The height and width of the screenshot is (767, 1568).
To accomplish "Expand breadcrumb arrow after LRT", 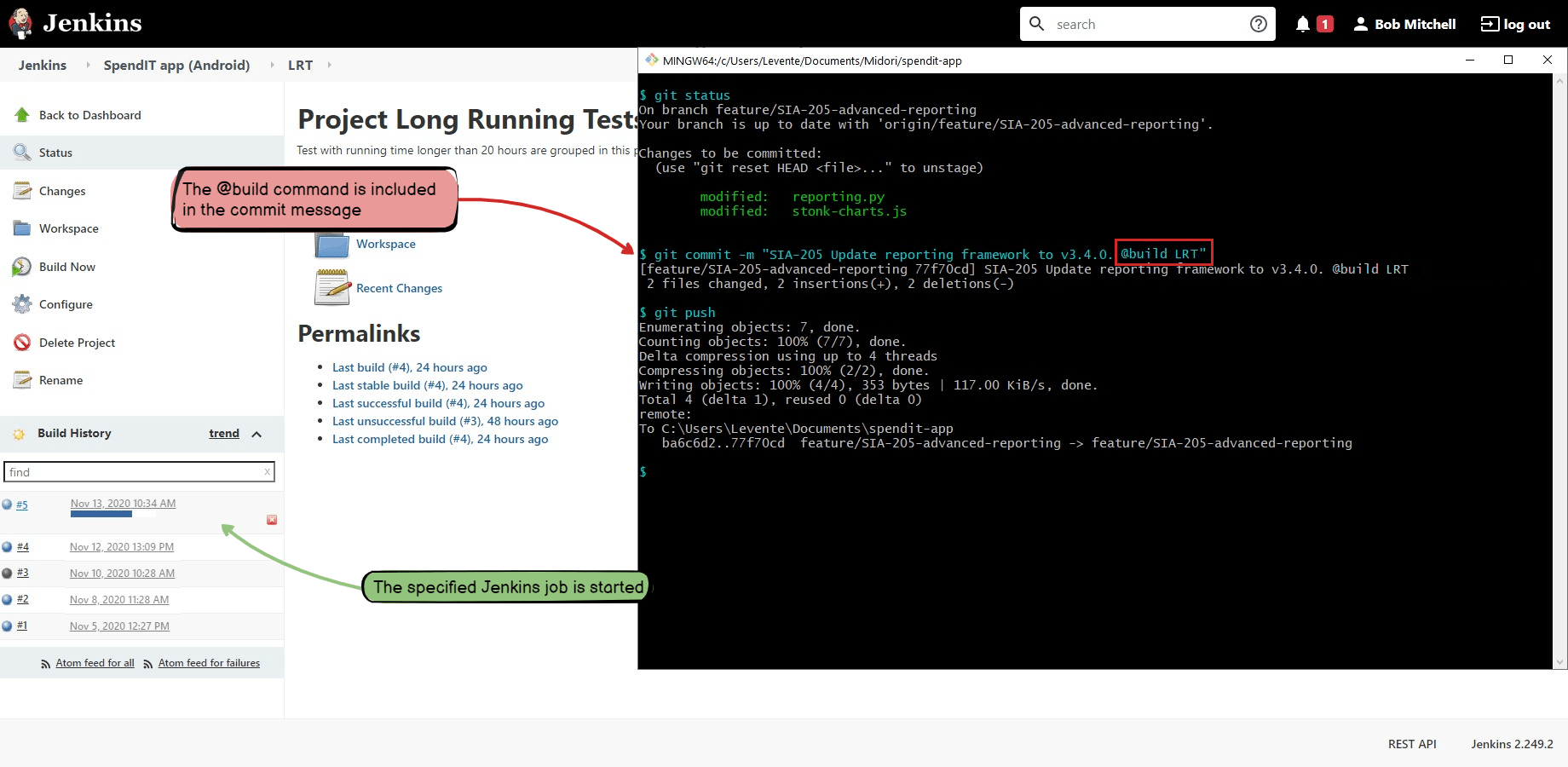I will [x=329, y=65].
